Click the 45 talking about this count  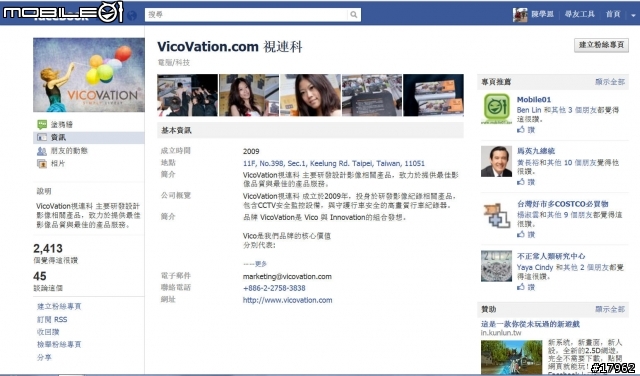pos(40,276)
